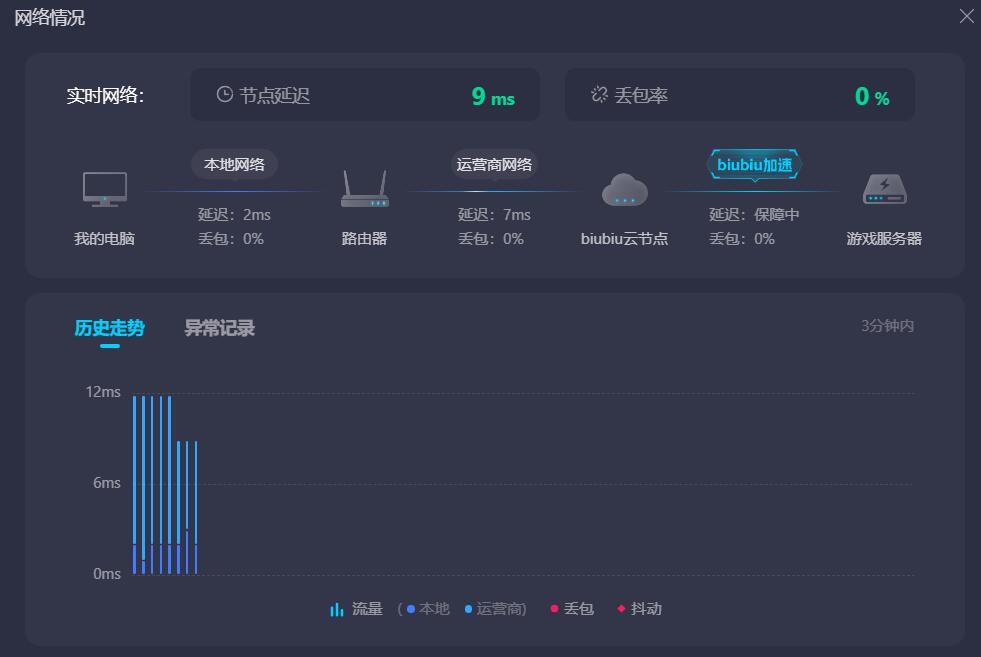Click the 流量 bar chart legend icon
The height and width of the screenshot is (657, 981).
click(337, 609)
